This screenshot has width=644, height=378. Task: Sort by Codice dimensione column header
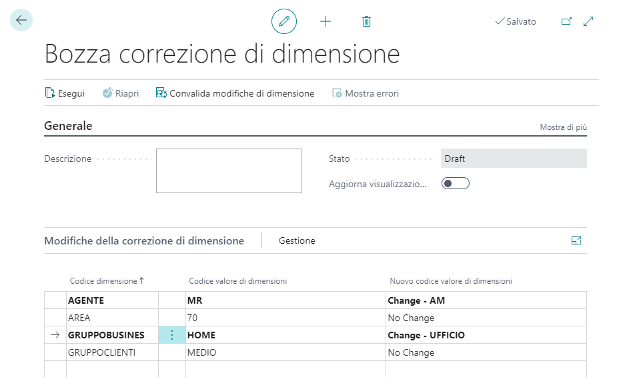(x=106, y=281)
